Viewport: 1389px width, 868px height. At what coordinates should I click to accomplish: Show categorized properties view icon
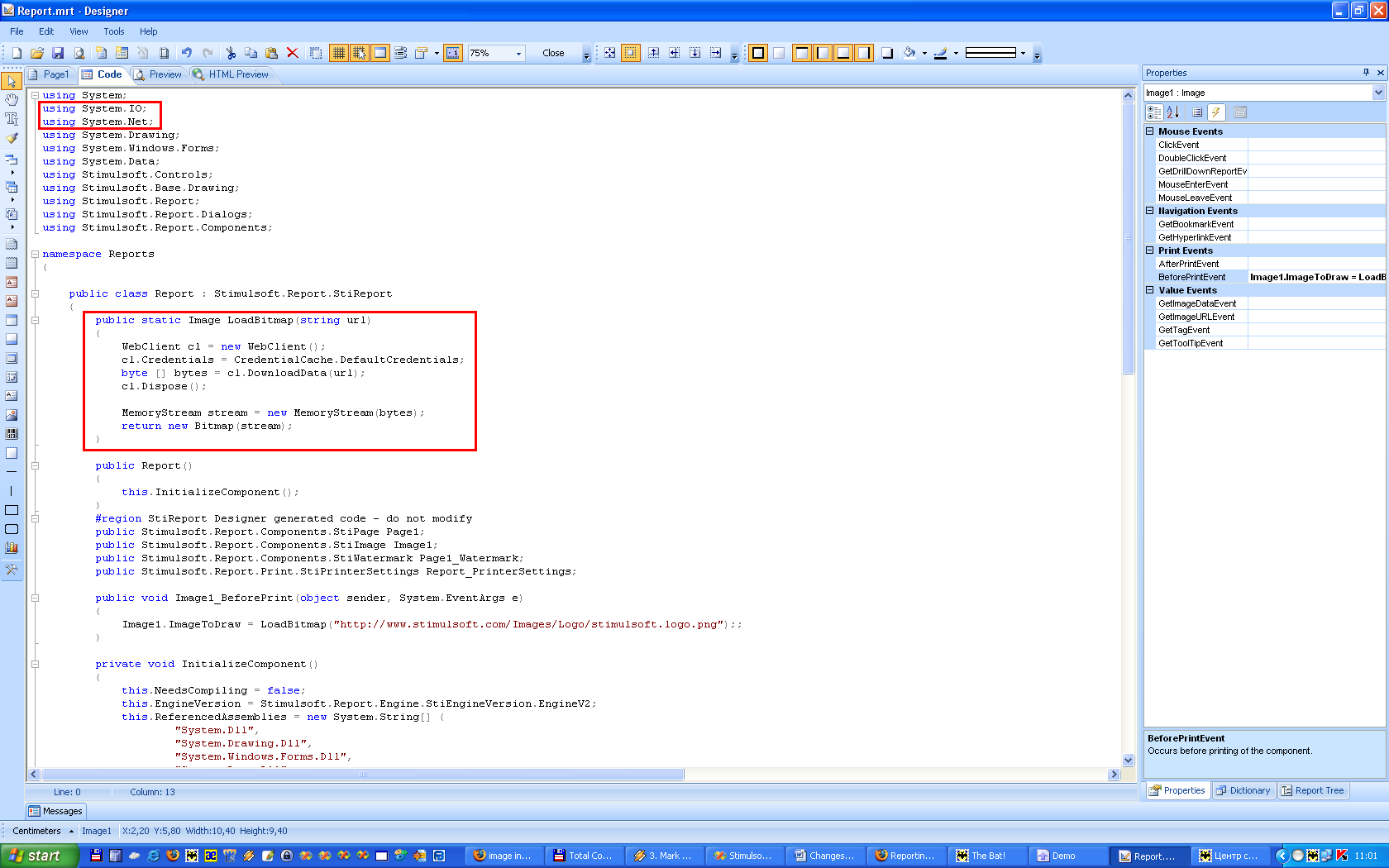(1154, 112)
